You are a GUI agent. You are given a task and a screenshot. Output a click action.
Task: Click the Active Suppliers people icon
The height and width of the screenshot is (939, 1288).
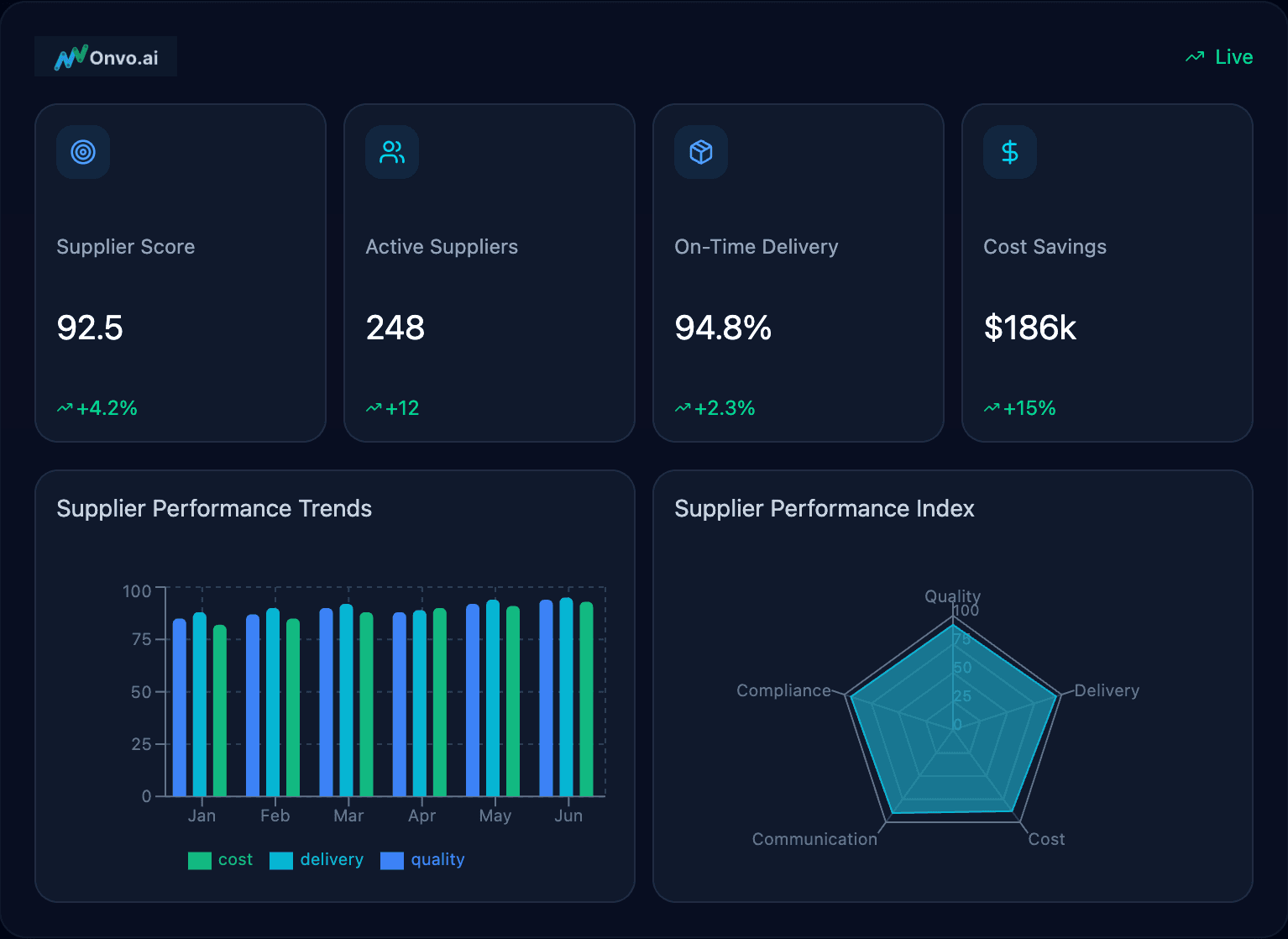(x=392, y=152)
